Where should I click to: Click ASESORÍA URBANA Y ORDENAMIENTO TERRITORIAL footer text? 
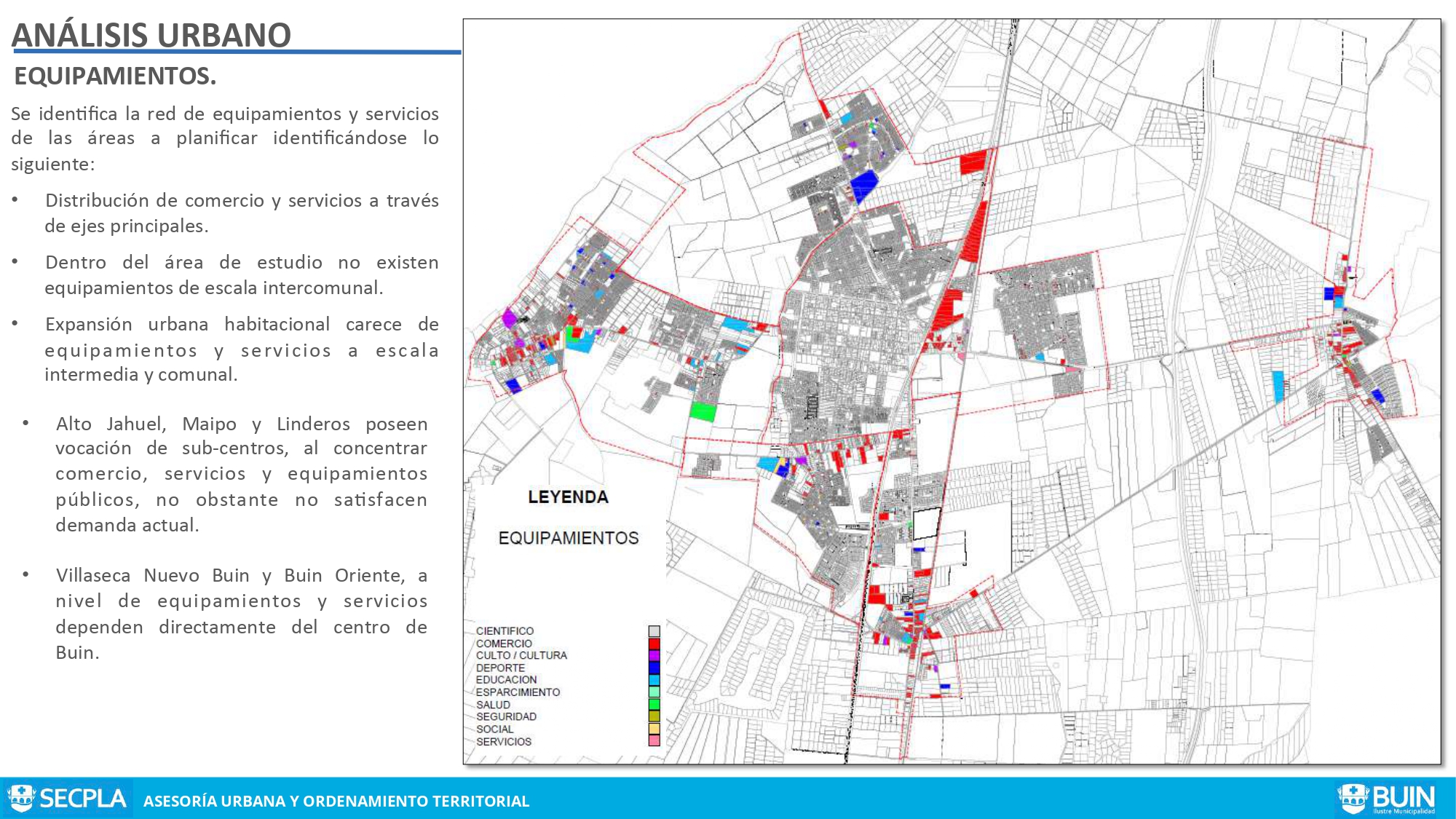[336, 801]
